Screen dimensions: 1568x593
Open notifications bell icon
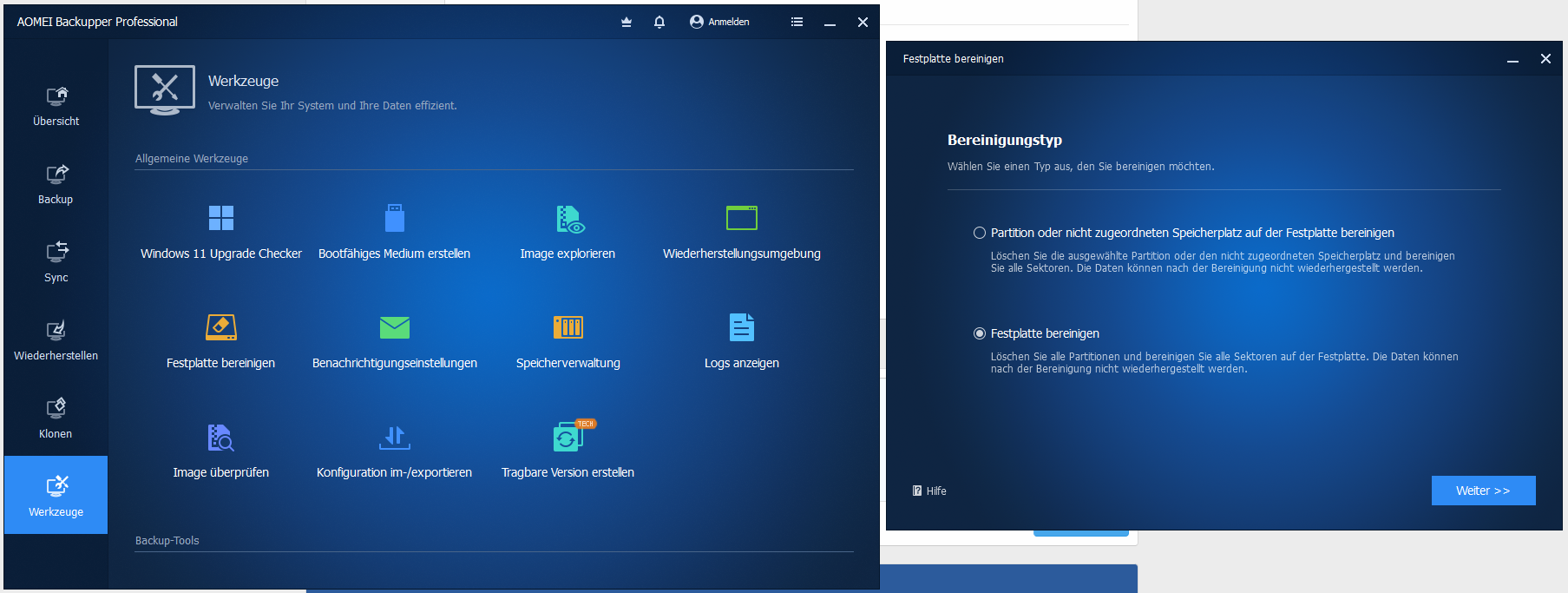(x=659, y=22)
